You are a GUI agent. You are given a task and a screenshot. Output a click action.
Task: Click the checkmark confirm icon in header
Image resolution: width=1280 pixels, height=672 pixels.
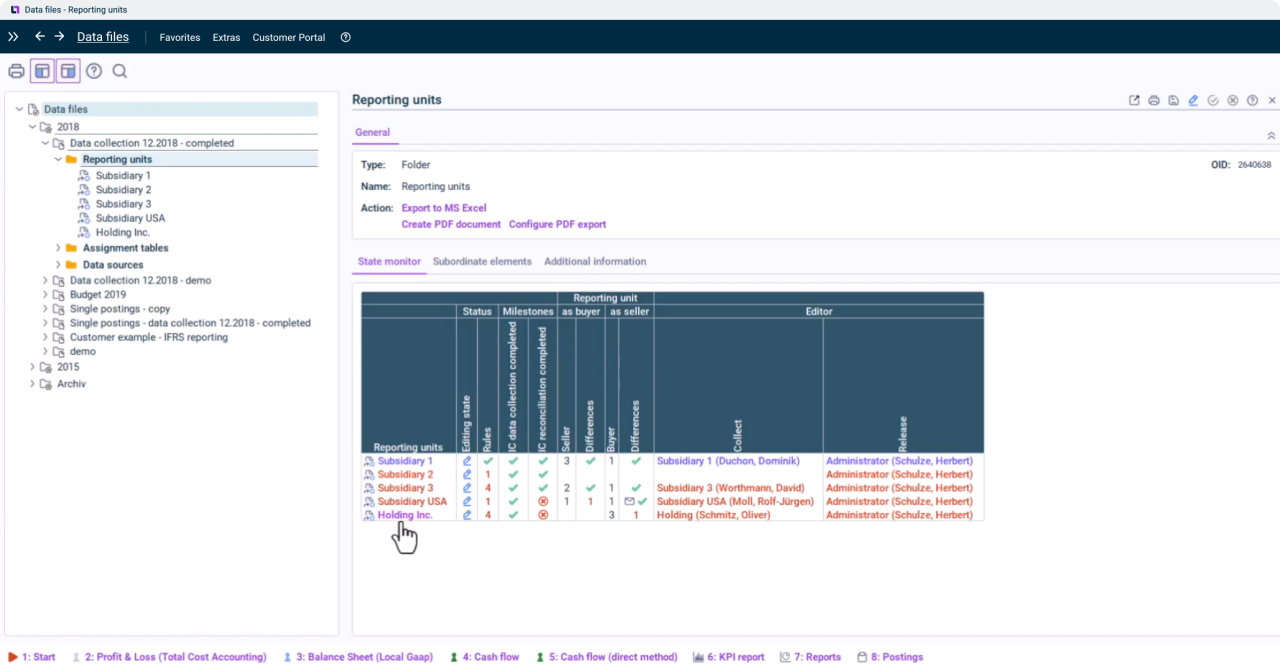click(1213, 100)
